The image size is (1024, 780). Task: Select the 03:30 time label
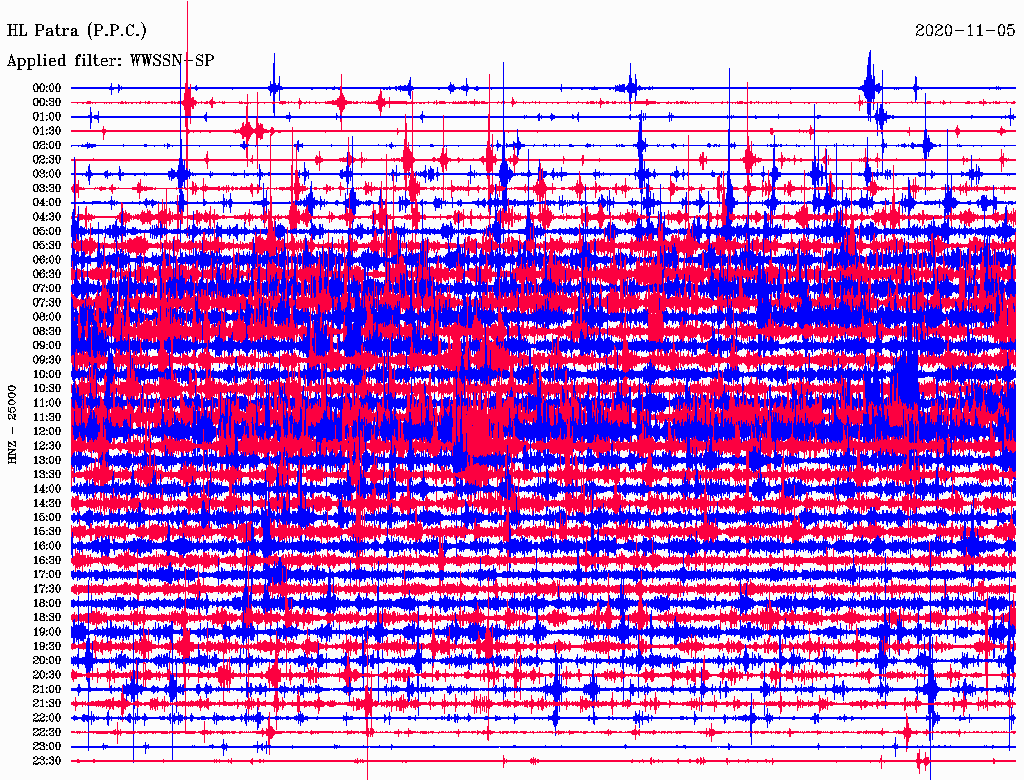(x=47, y=188)
